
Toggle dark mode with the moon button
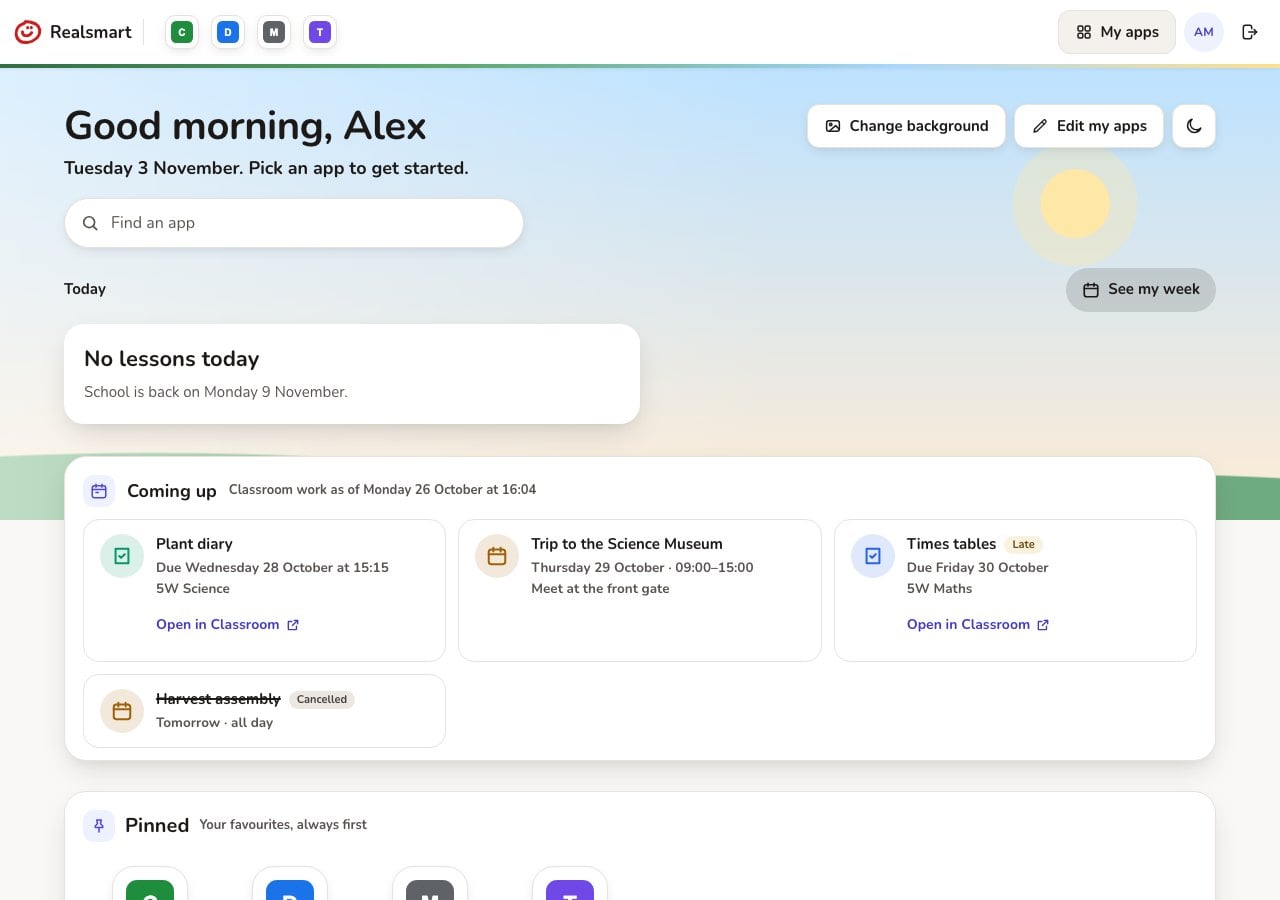[x=1194, y=126]
